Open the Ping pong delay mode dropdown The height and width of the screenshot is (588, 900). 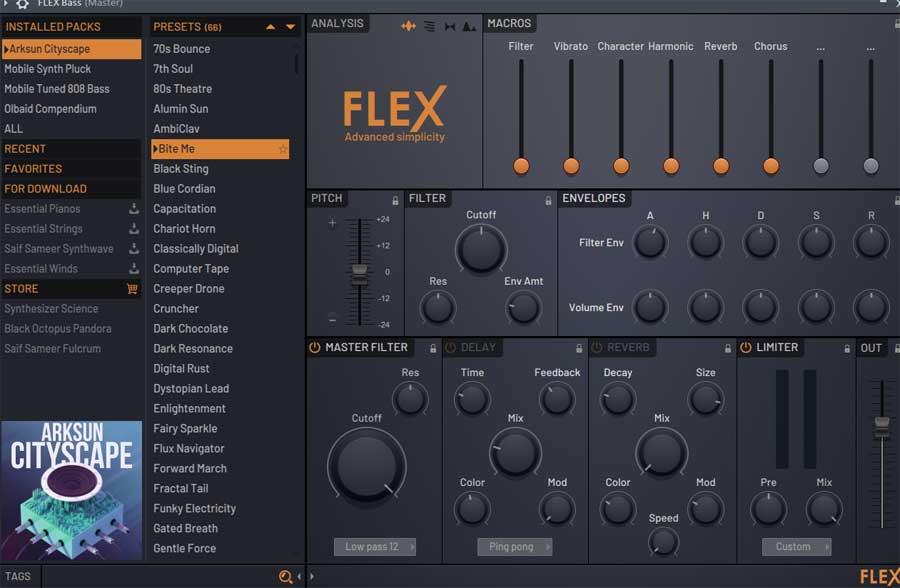pos(515,547)
